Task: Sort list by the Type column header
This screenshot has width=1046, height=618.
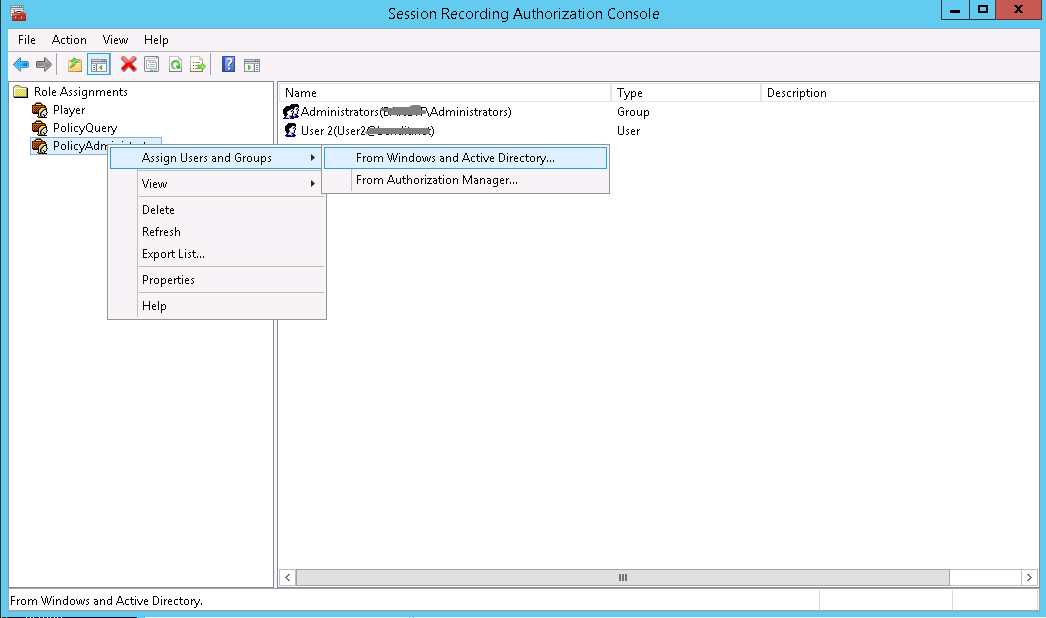Action: click(x=630, y=93)
